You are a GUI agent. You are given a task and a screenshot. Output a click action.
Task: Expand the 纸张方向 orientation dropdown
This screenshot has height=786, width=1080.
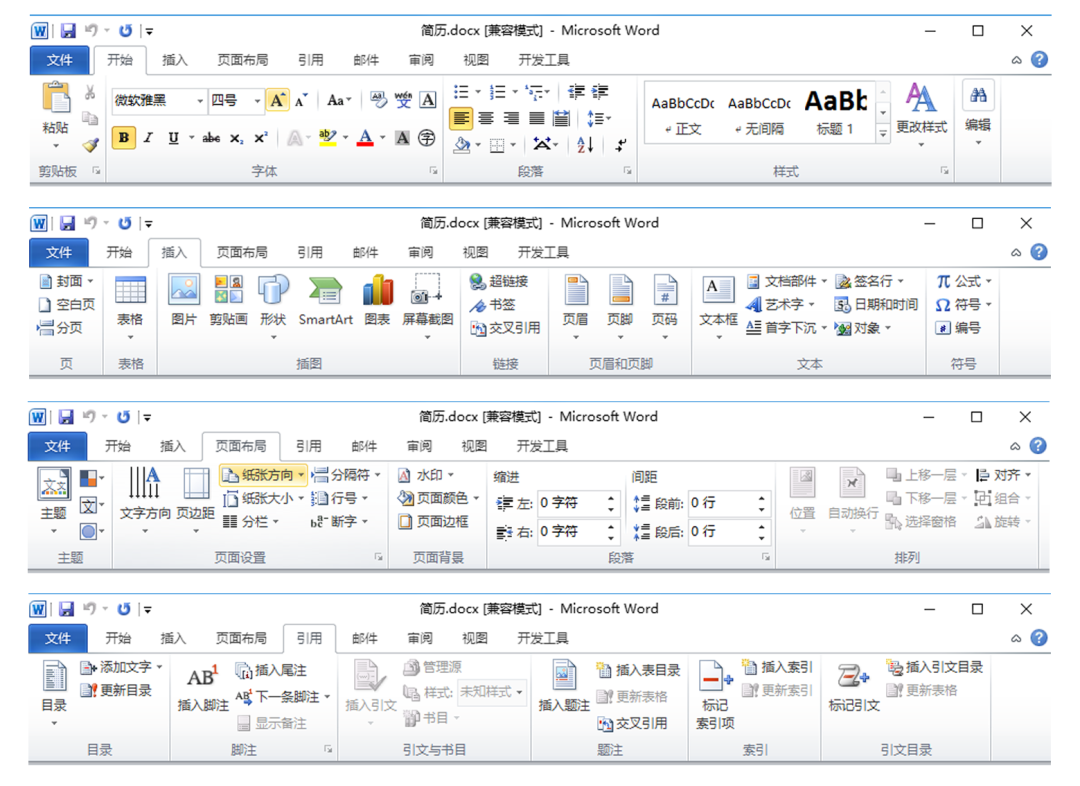pyautogui.click(x=300, y=475)
